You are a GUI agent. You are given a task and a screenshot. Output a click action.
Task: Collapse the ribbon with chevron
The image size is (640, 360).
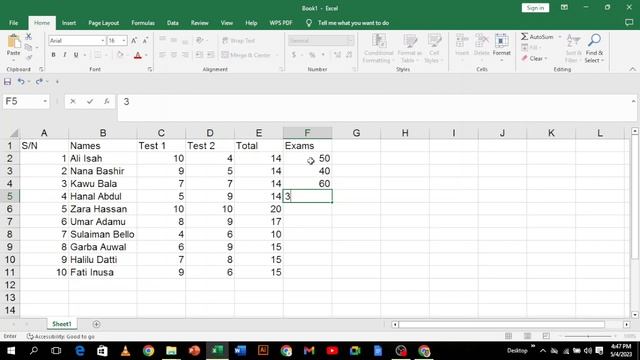coord(632,69)
